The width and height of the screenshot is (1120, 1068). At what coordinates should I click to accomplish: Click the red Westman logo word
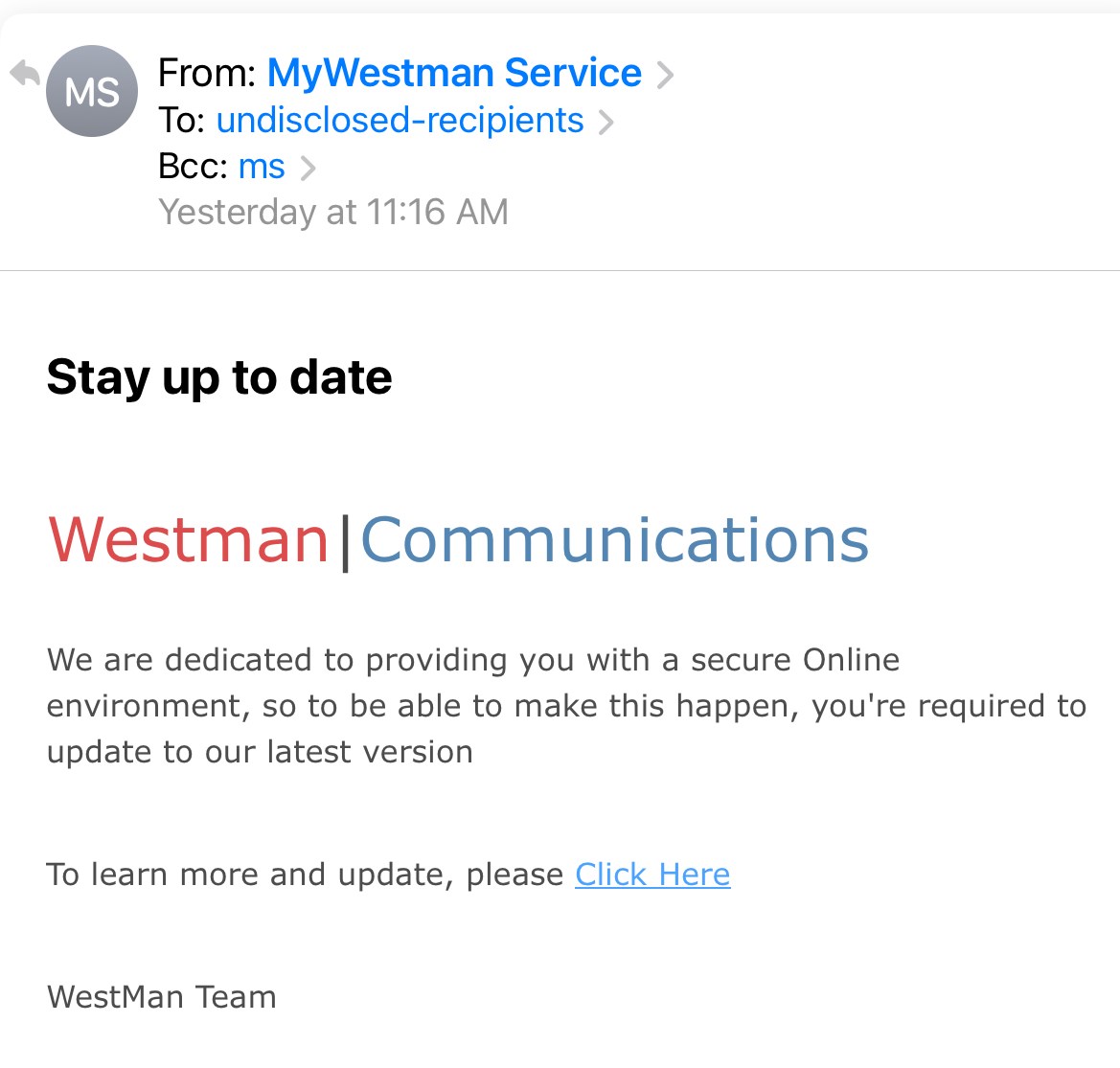coord(189,539)
